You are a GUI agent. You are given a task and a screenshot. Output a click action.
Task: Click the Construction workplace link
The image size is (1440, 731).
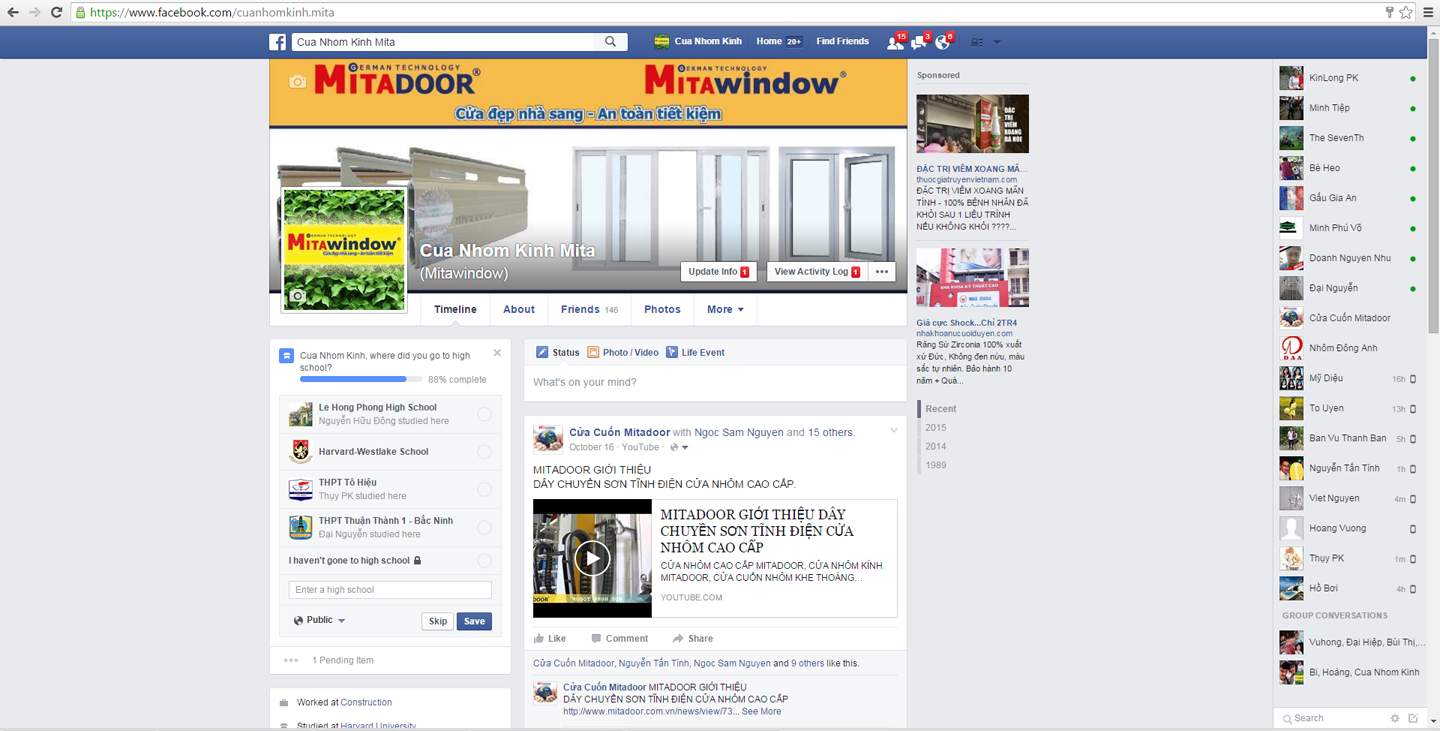[x=366, y=703]
